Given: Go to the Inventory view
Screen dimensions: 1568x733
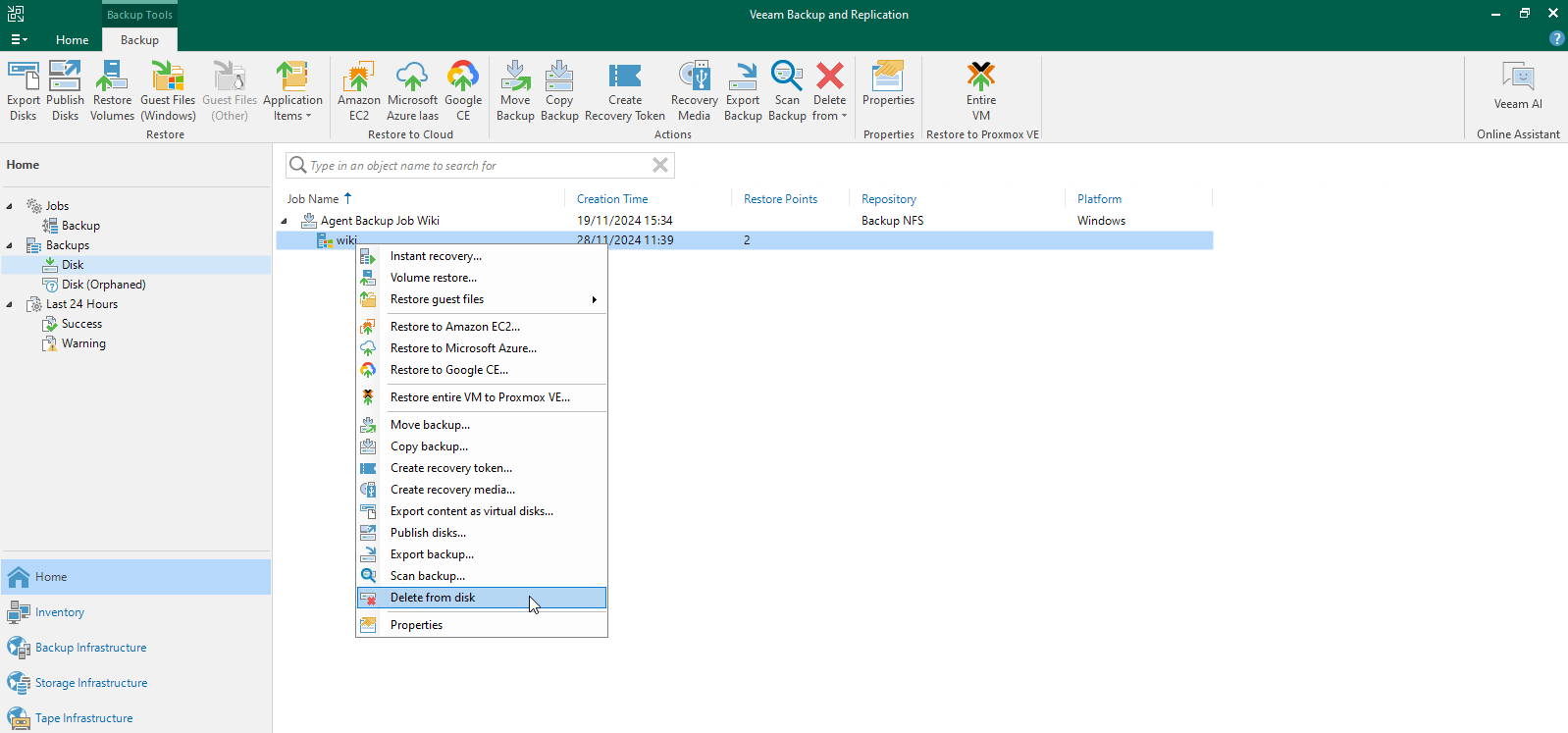Looking at the screenshot, I should 60,612.
